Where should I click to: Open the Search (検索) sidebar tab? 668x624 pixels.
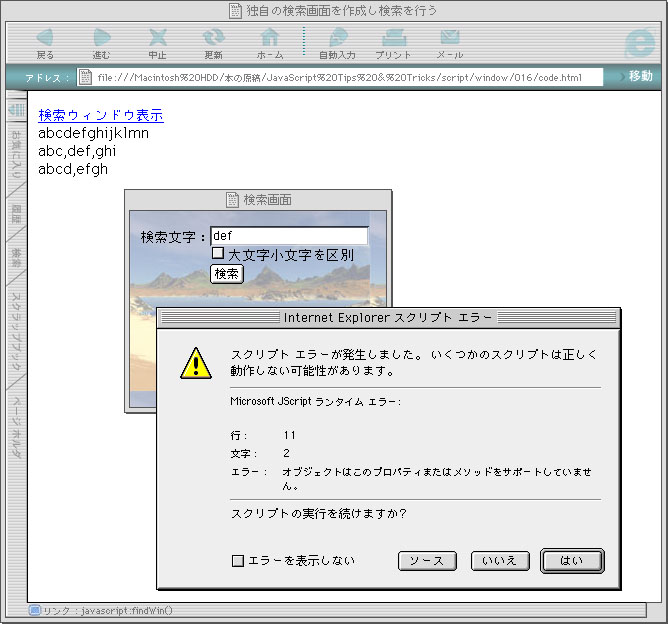pyautogui.click(x=16, y=258)
